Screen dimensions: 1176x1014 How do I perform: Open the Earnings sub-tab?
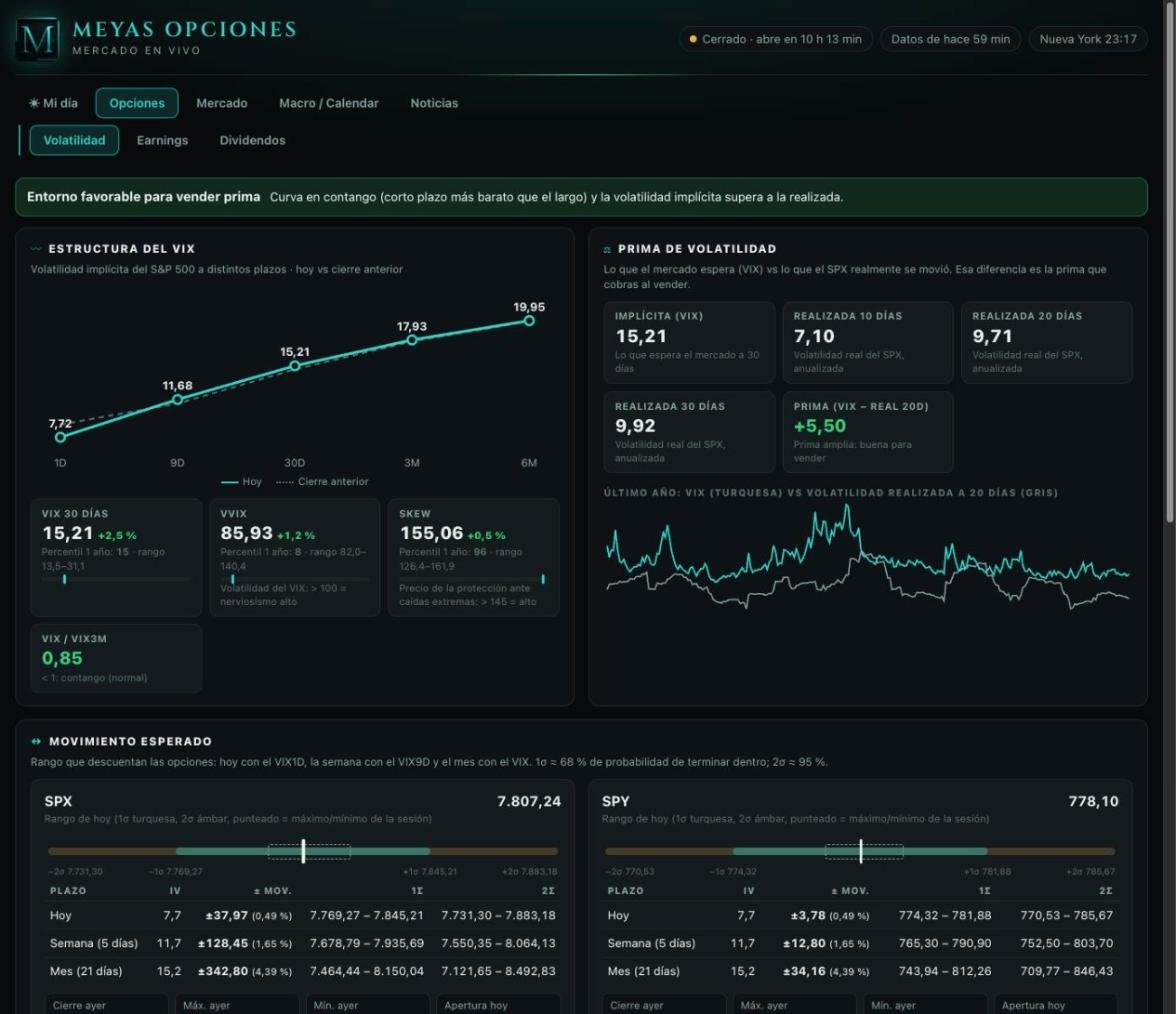click(x=162, y=140)
